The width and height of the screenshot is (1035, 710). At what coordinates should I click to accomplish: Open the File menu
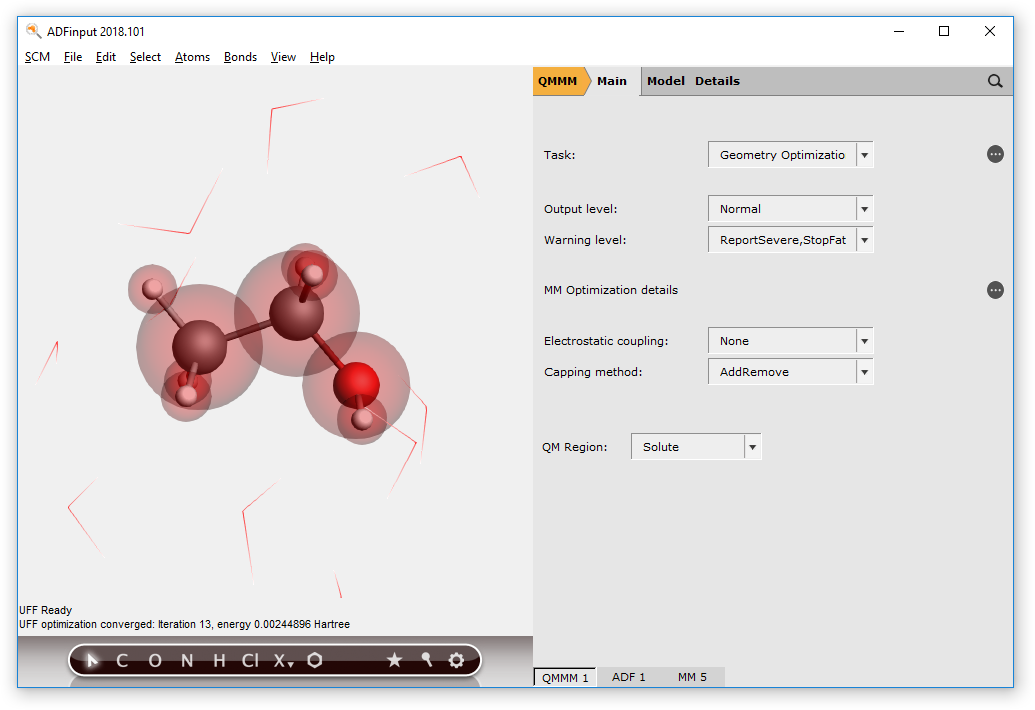[x=73, y=57]
